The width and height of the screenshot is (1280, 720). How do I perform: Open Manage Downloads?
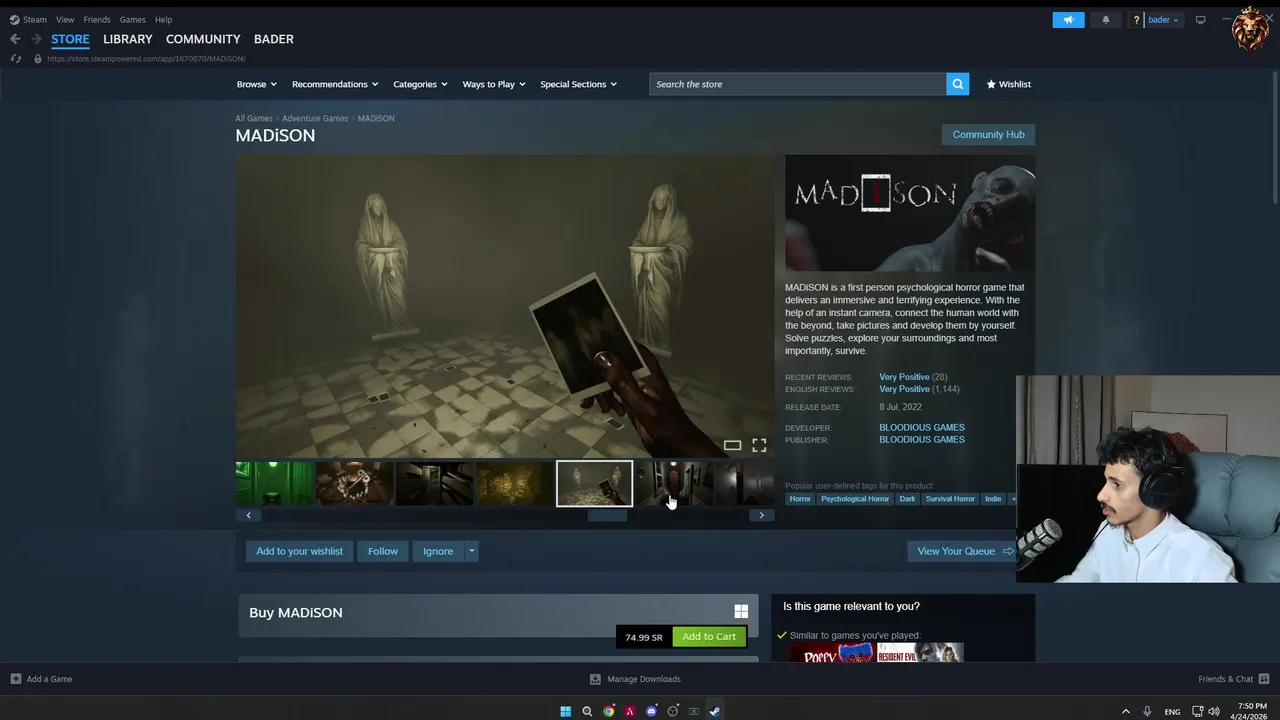(x=635, y=679)
